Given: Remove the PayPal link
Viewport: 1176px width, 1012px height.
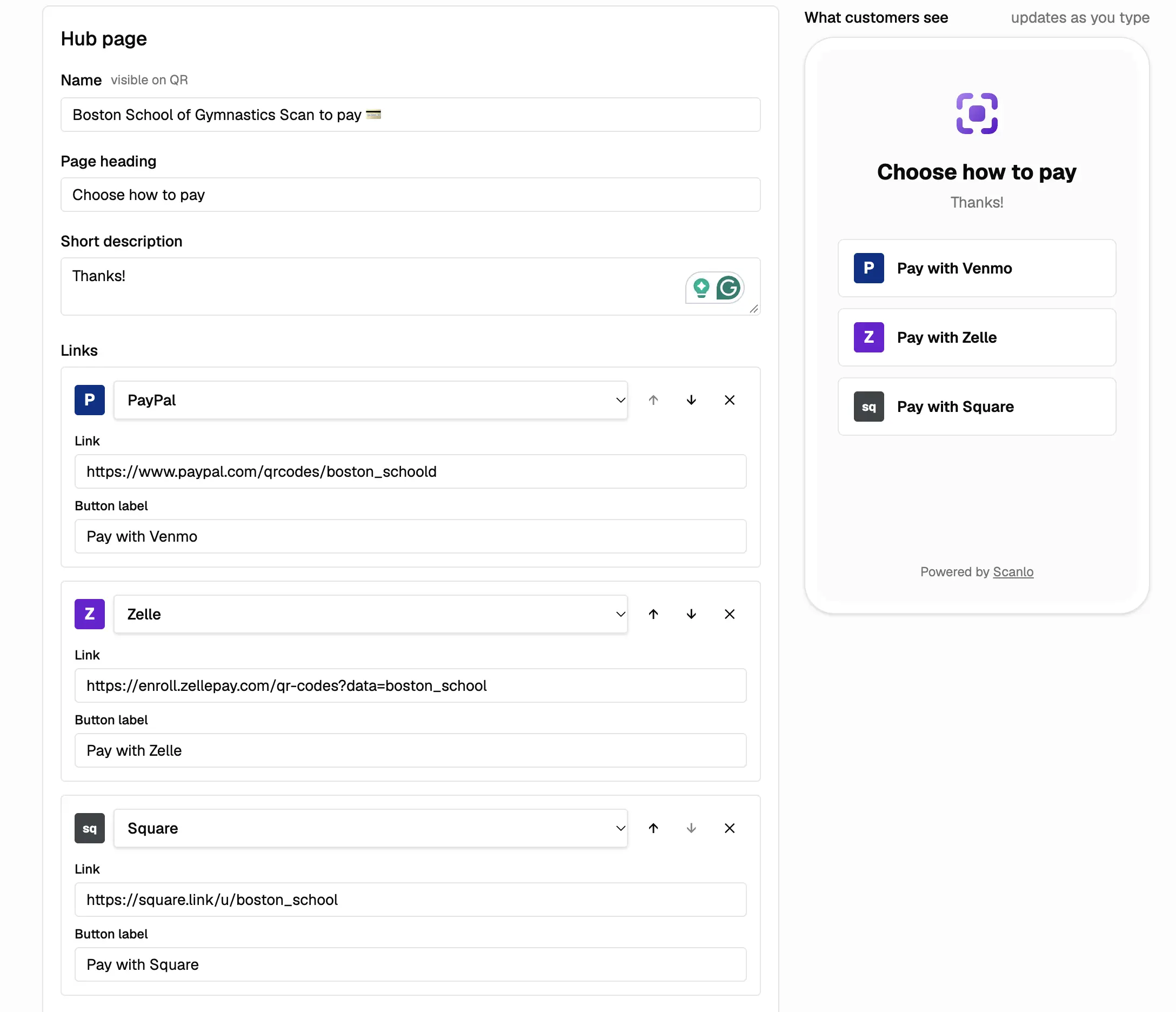Looking at the screenshot, I should tap(730, 400).
